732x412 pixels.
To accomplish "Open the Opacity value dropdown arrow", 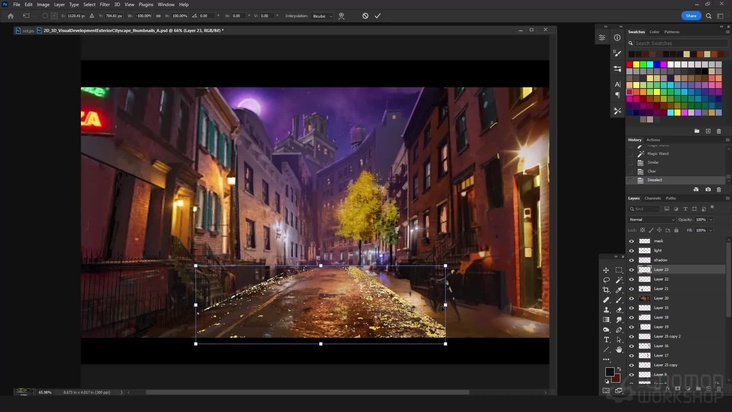I will coord(711,219).
